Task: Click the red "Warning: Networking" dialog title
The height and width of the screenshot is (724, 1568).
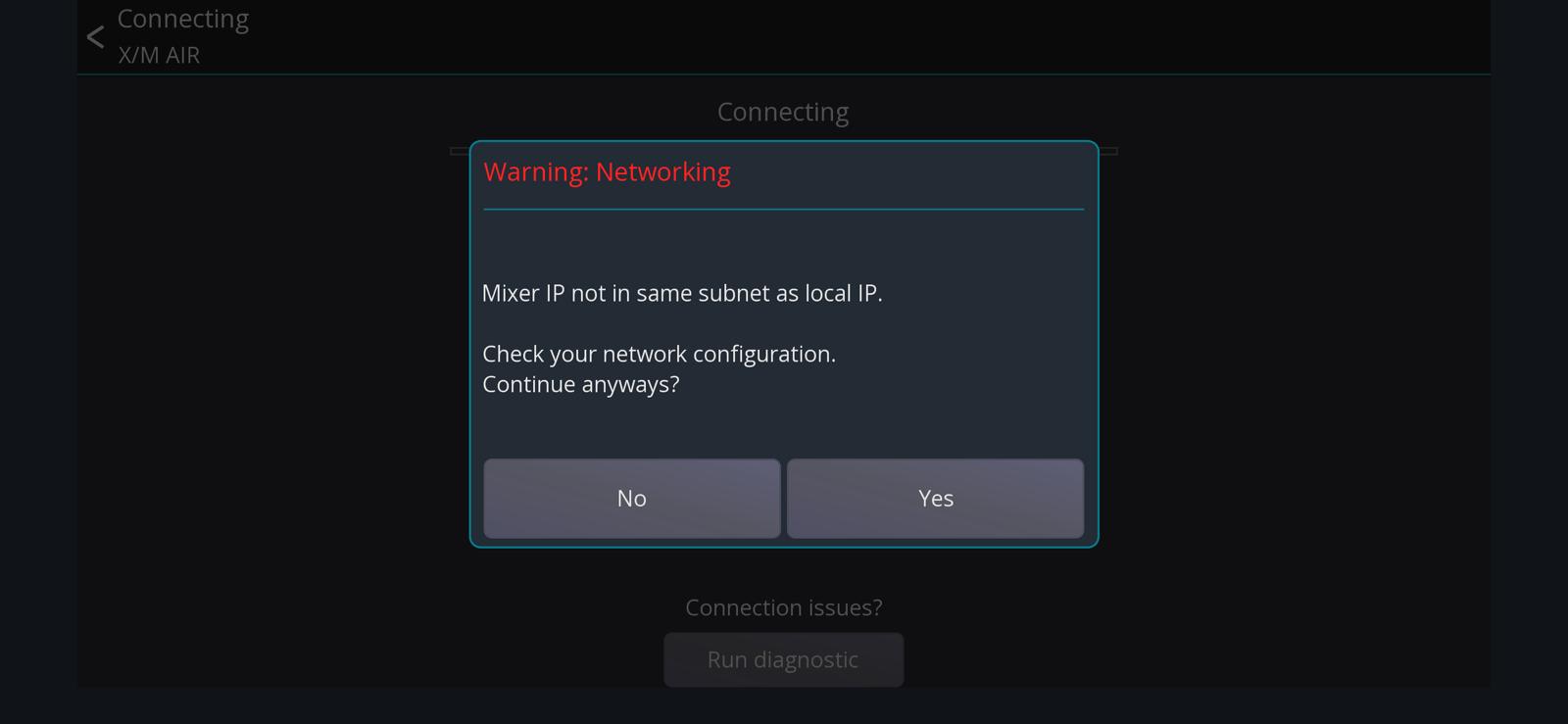Action: click(x=607, y=171)
